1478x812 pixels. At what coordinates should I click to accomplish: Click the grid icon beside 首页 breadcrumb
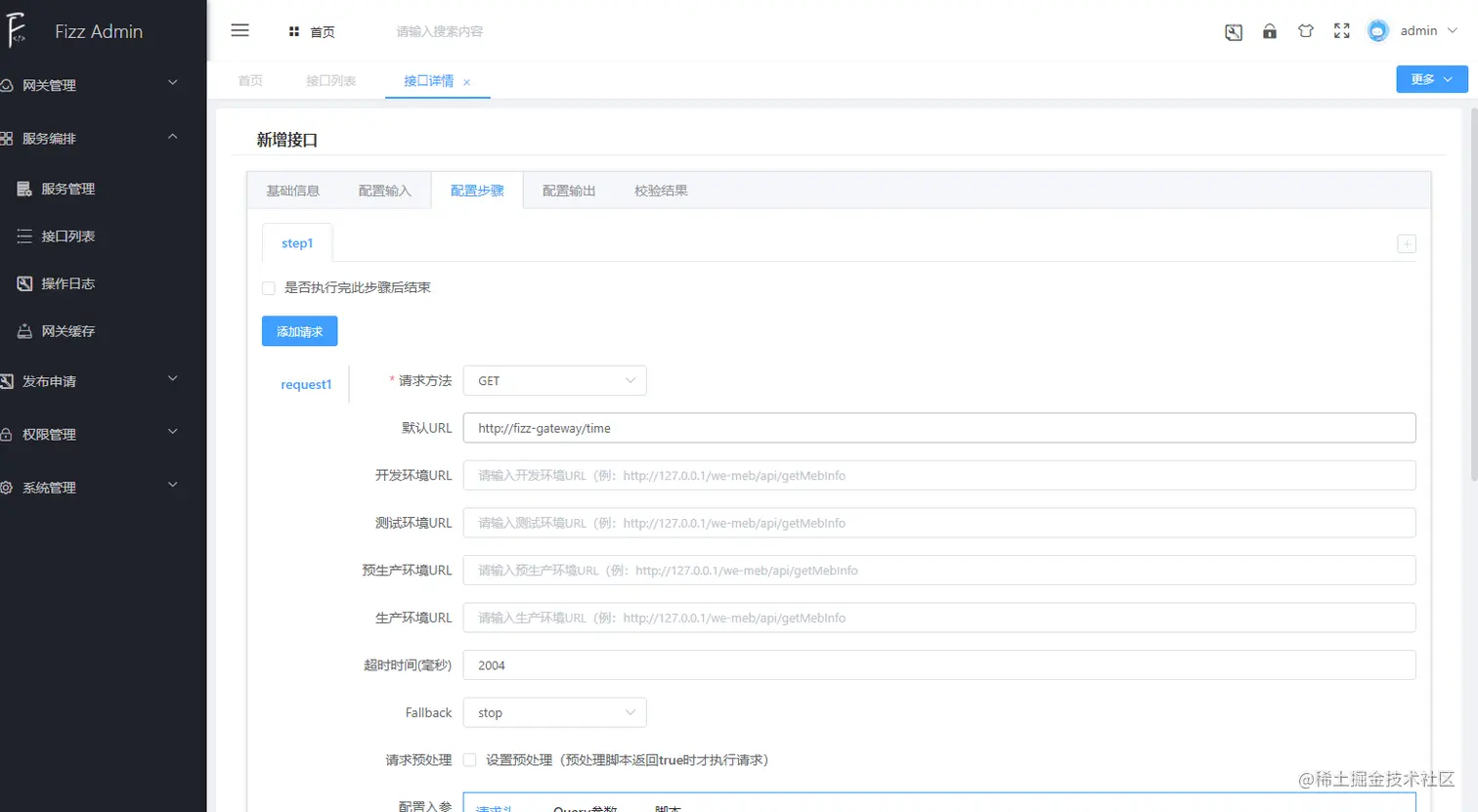[x=293, y=32]
